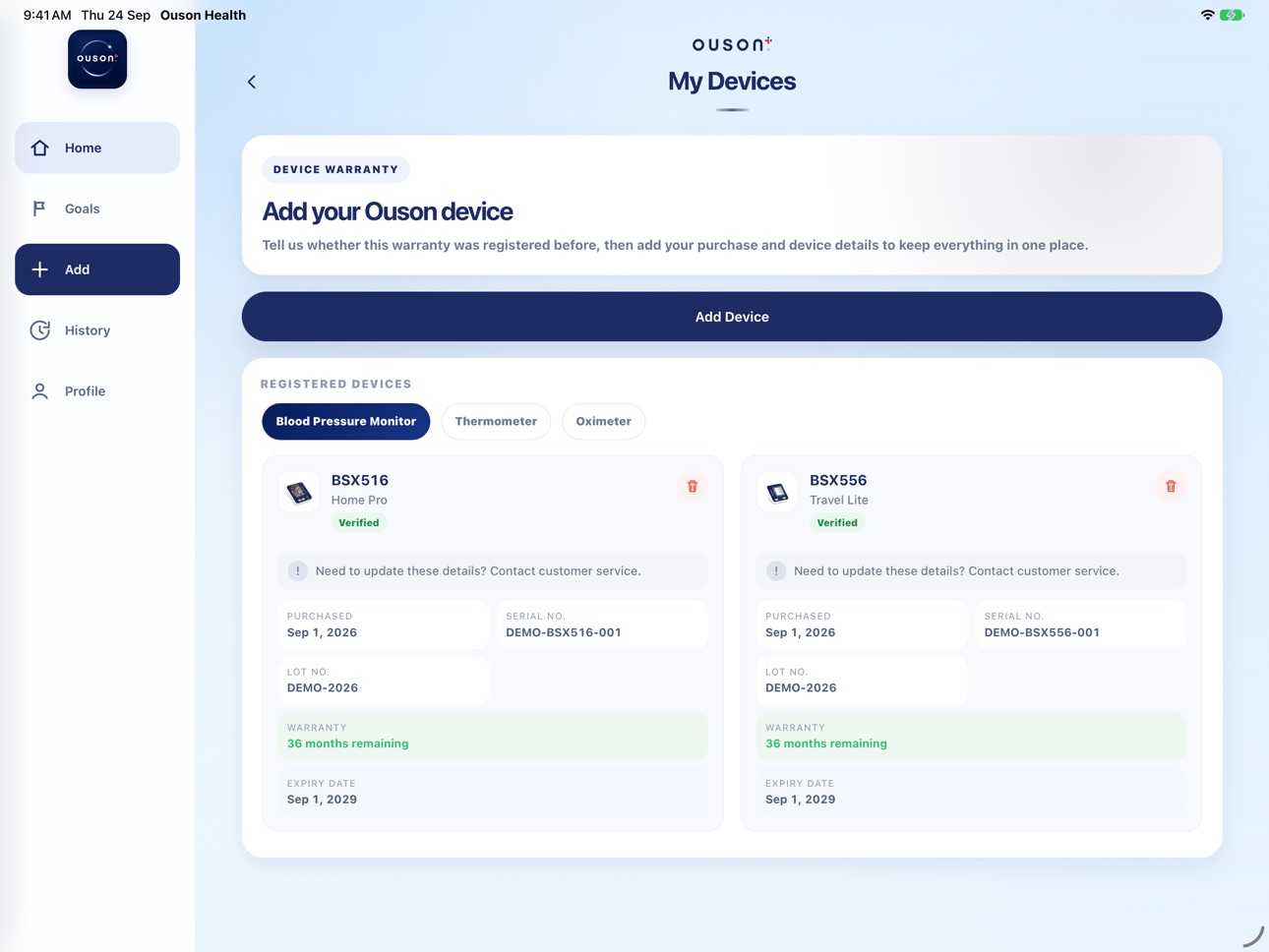Open the BSX516 device thumbnail image
The height and width of the screenshot is (952, 1269).
(299, 492)
